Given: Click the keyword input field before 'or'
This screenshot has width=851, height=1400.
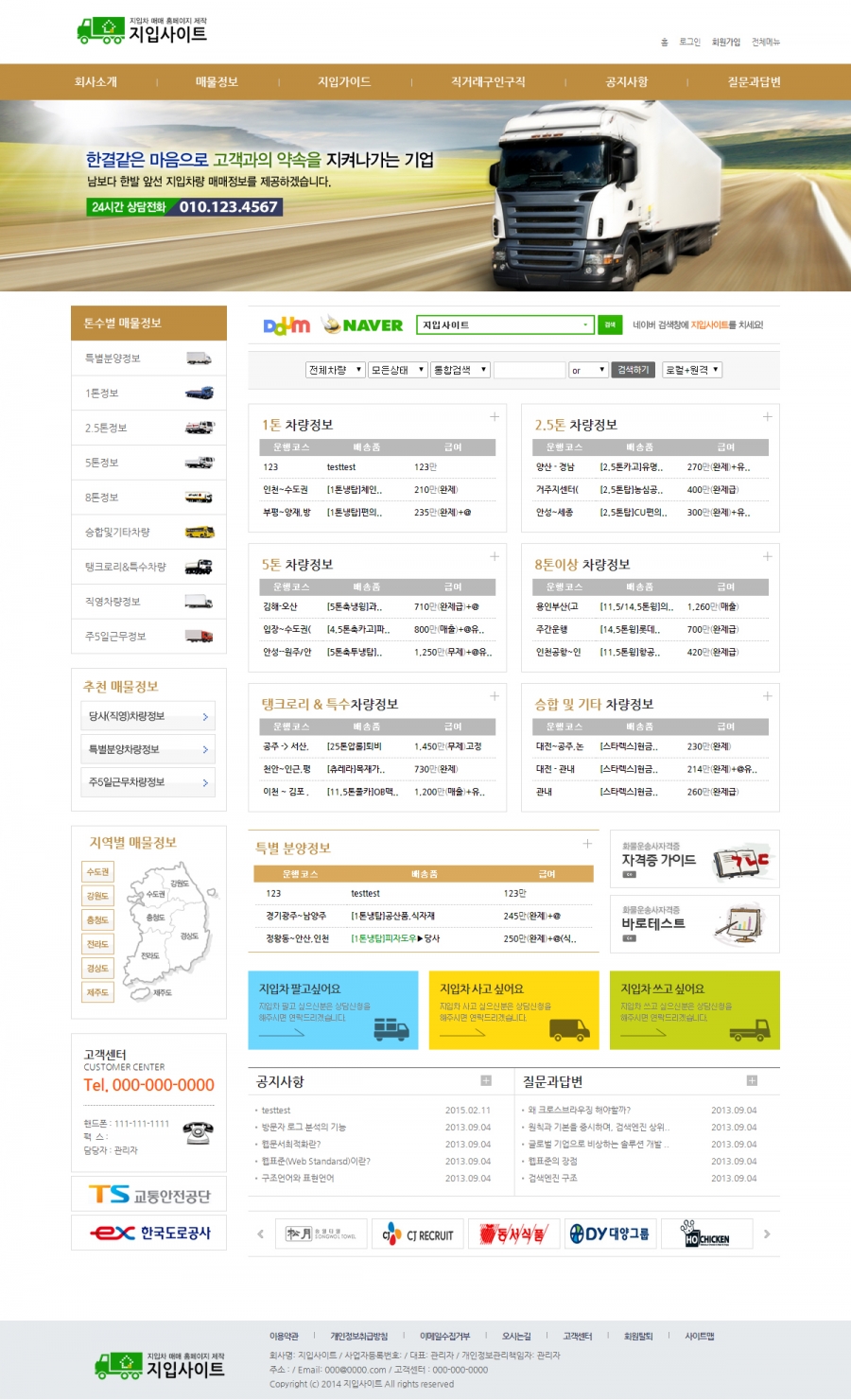Looking at the screenshot, I should 529,370.
